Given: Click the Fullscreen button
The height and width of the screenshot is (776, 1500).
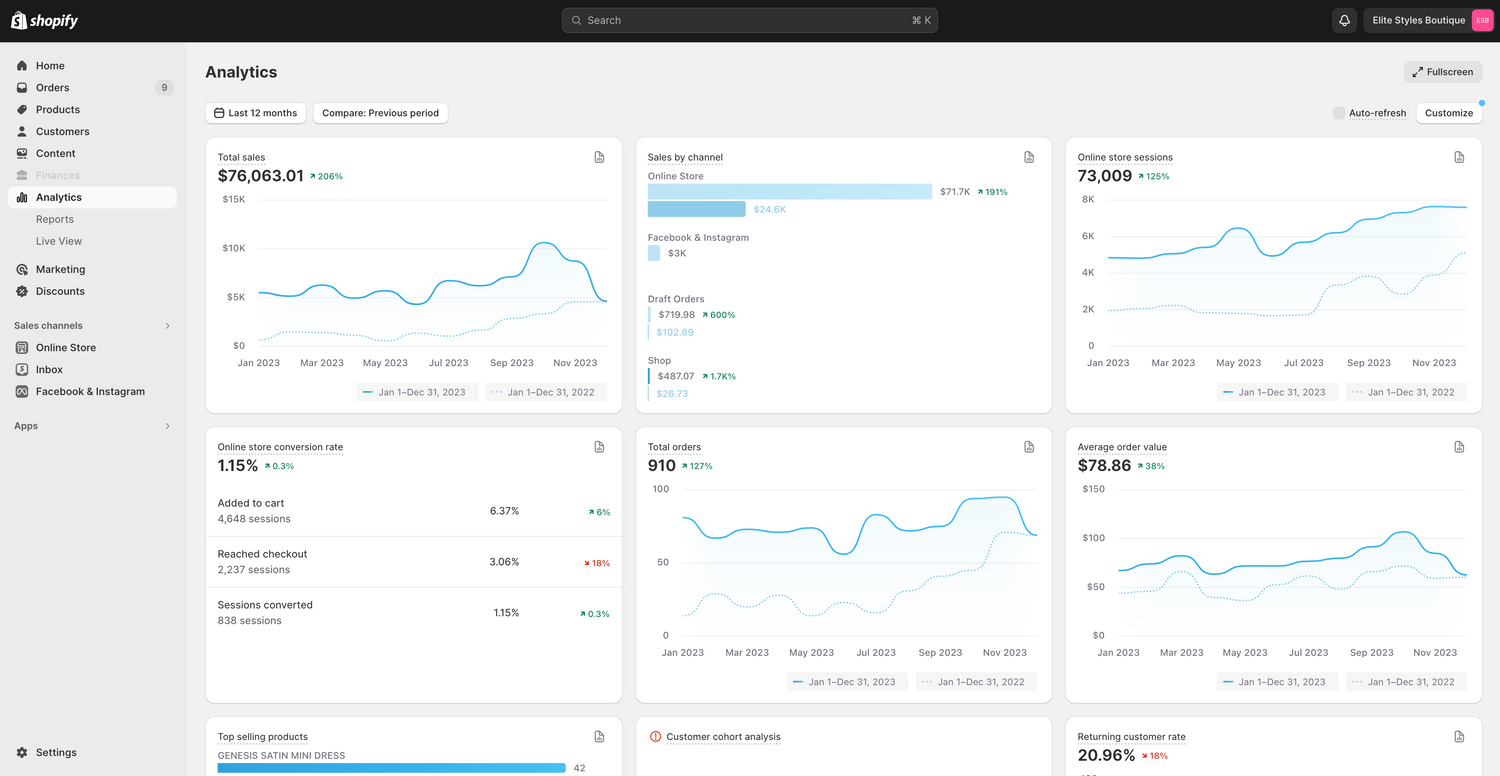Looking at the screenshot, I should click(x=1442, y=72).
